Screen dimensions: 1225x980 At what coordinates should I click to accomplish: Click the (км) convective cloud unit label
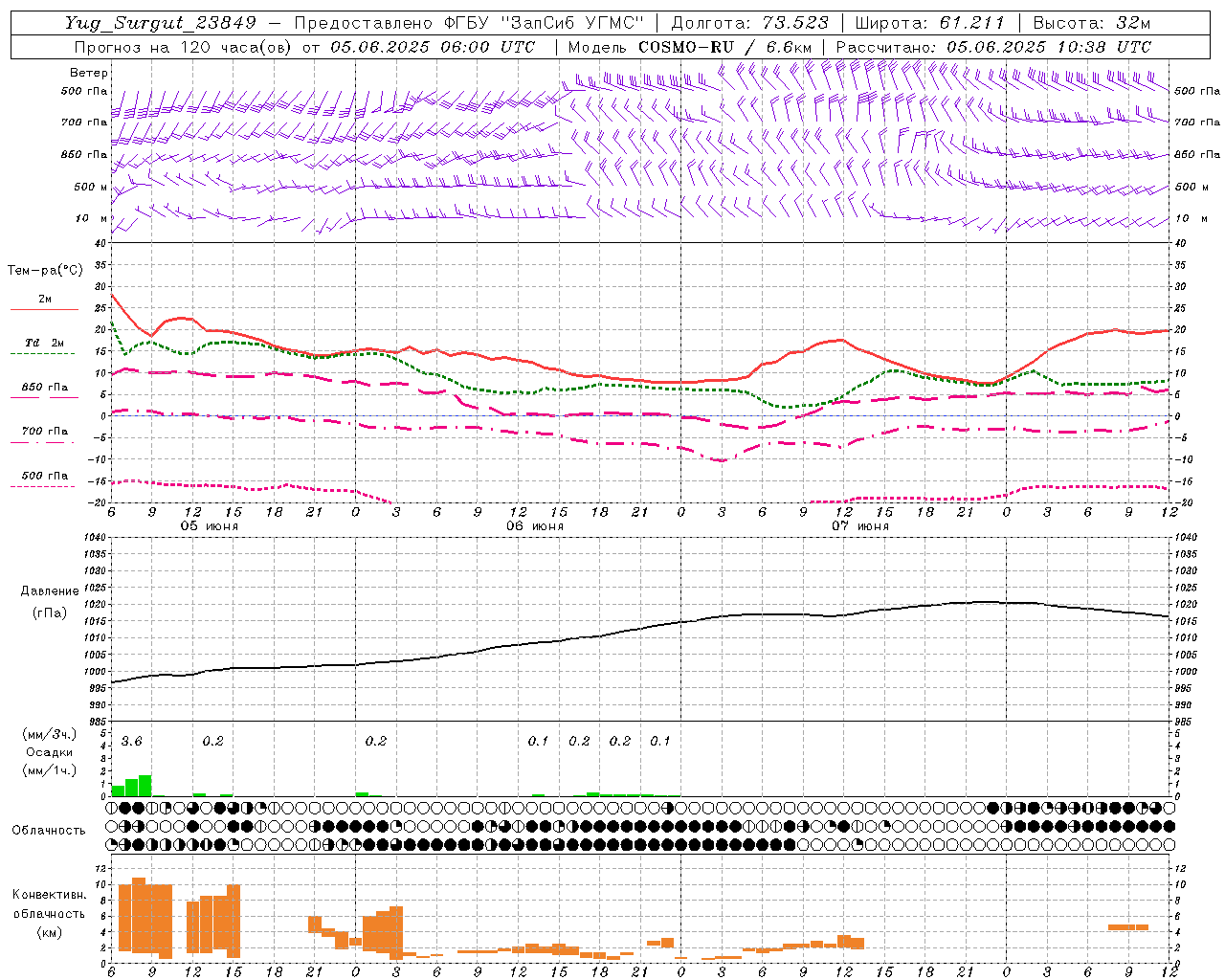coord(49,932)
